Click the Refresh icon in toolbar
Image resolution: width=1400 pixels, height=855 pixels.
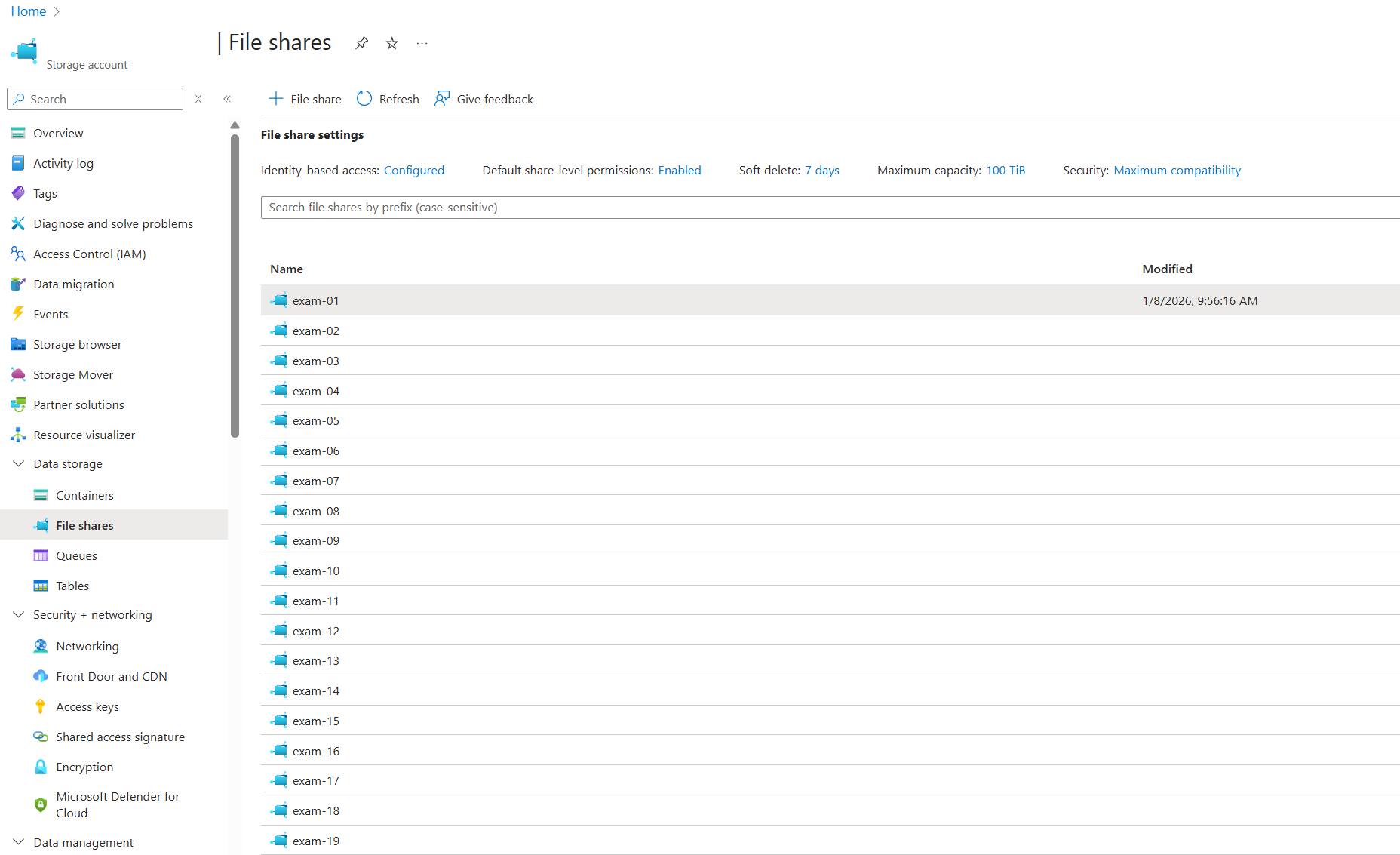click(364, 99)
